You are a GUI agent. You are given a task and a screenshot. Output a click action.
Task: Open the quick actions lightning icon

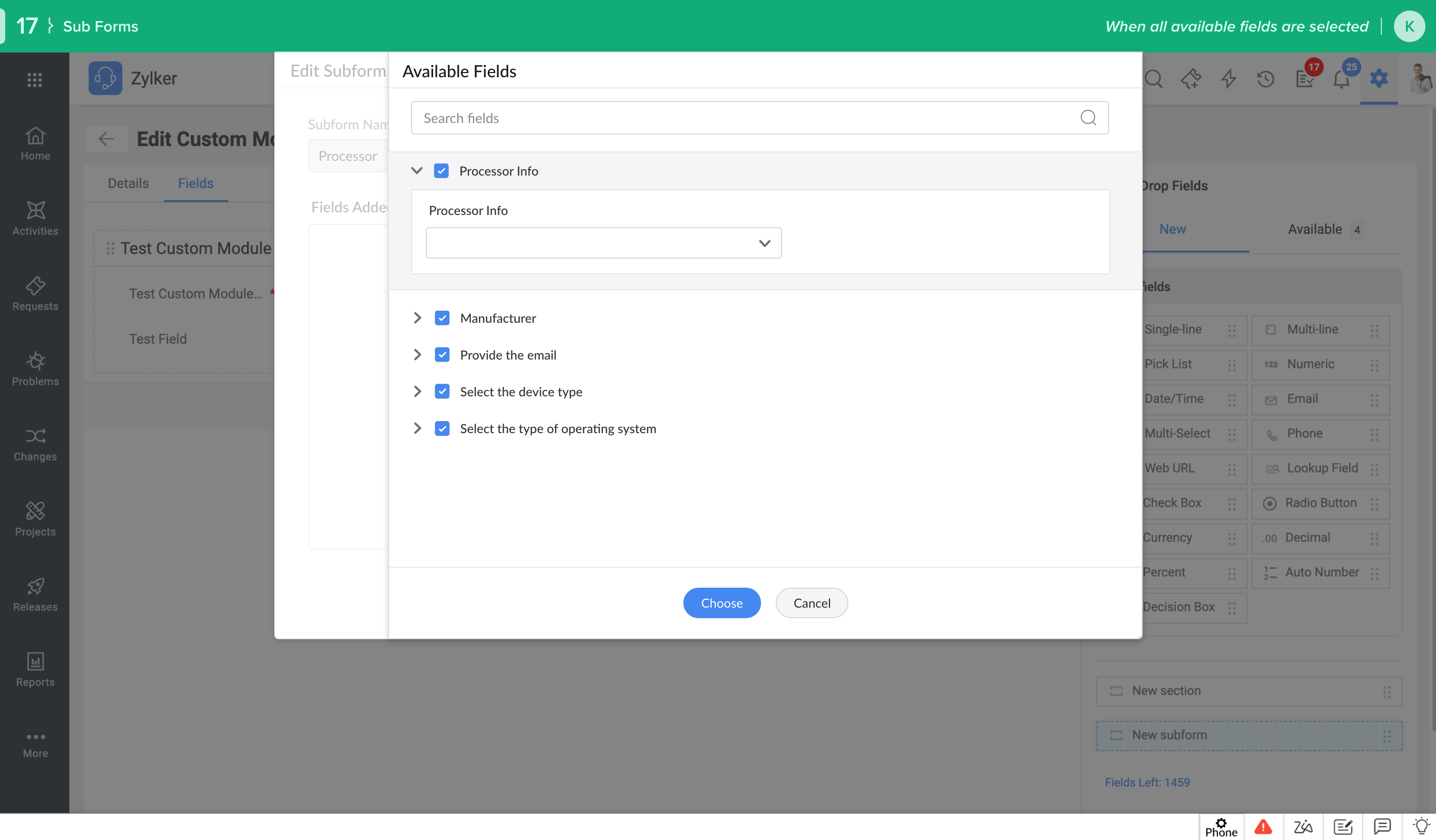[1228, 79]
